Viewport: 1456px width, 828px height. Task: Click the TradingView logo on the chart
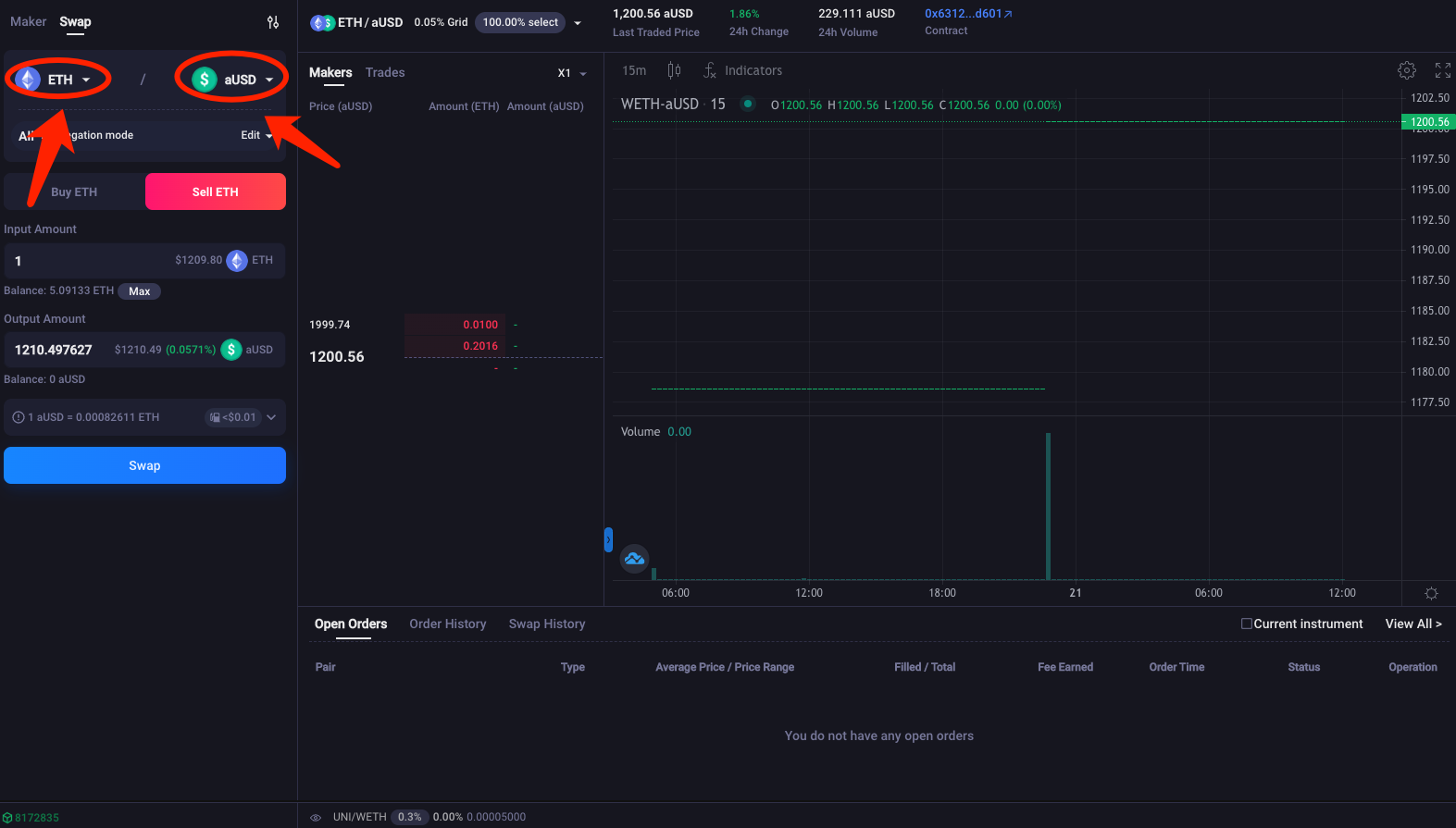coord(634,558)
